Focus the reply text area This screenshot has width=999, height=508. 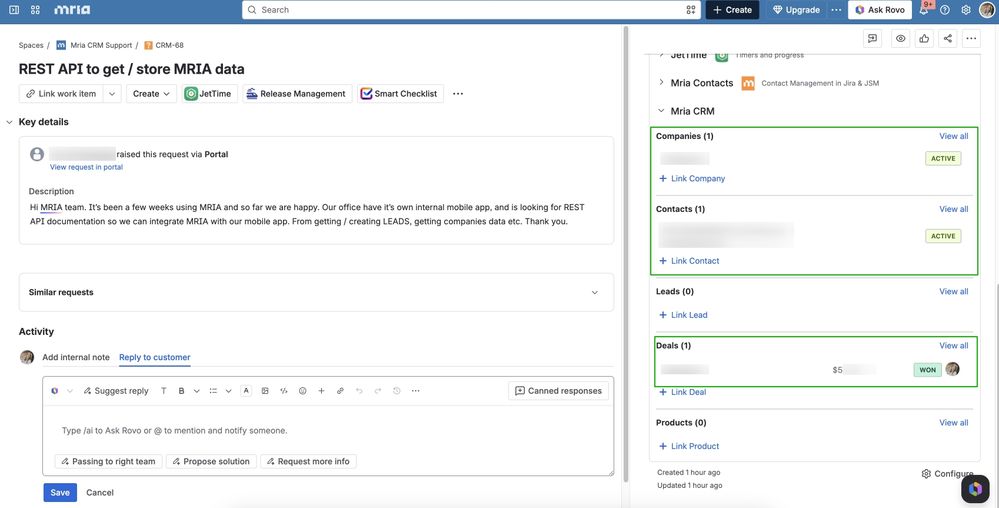pos(328,430)
